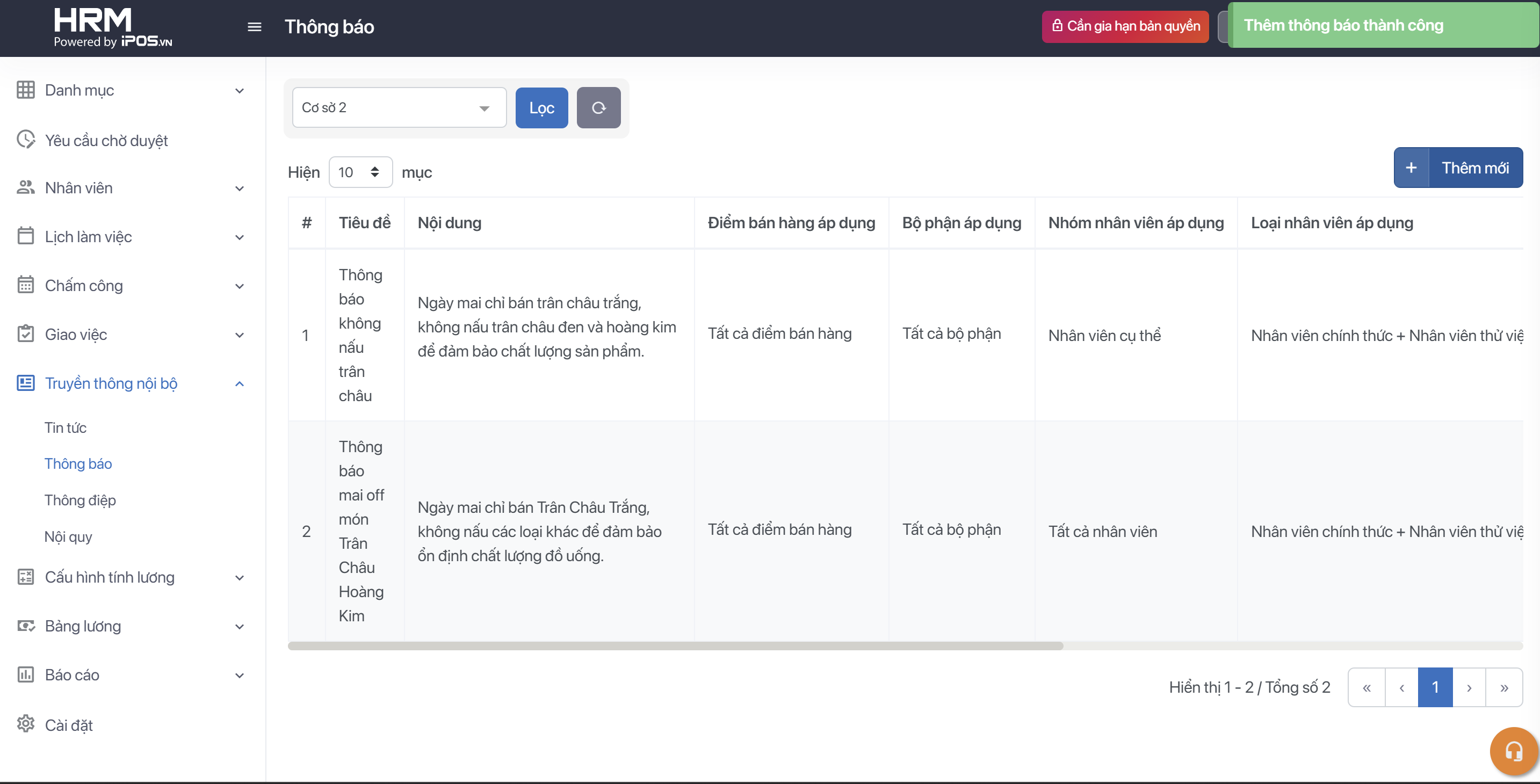Open the Tin tức submenu item
Image resolution: width=1540 pixels, height=784 pixels.
[x=65, y=428]
